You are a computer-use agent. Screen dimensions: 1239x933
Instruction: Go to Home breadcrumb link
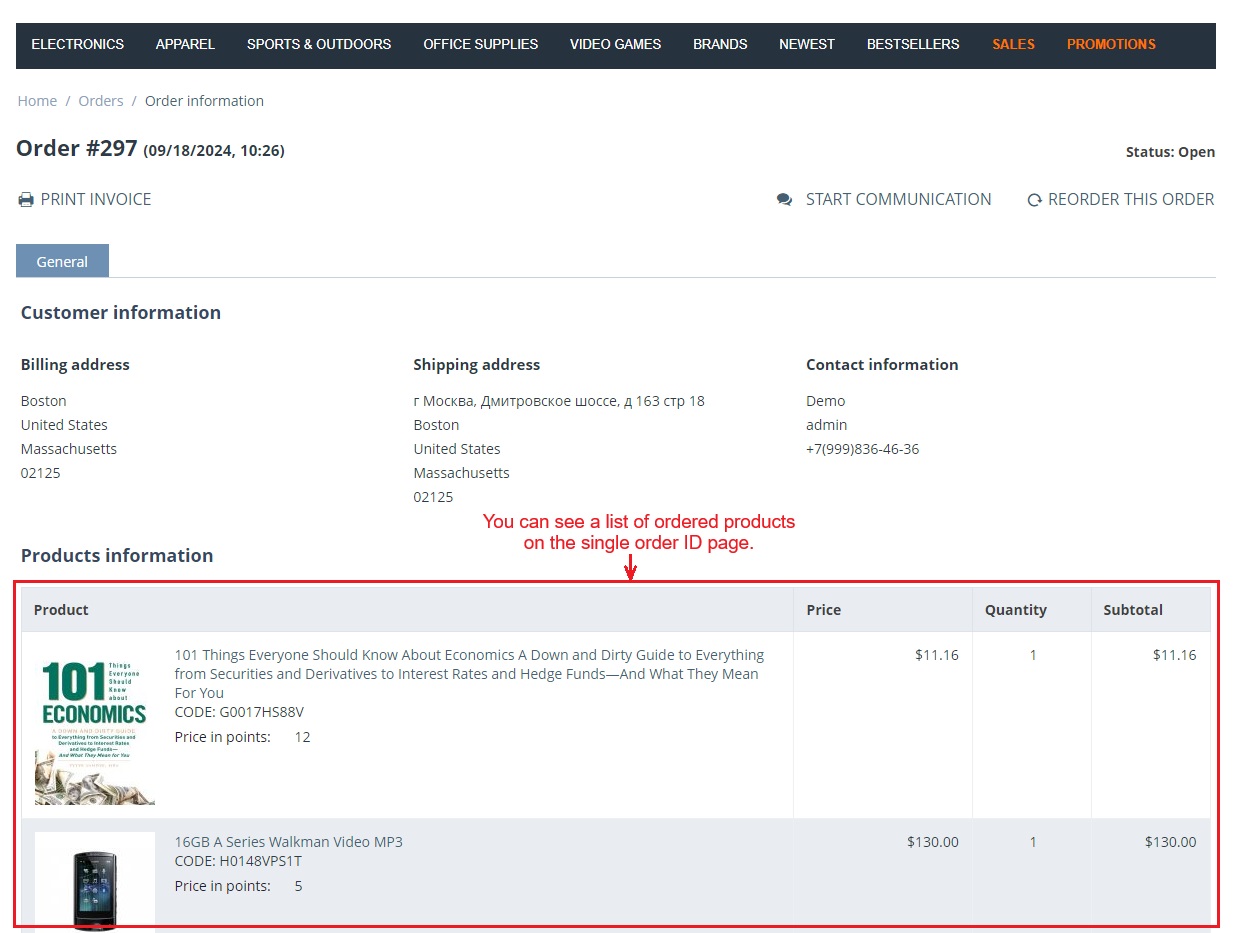pos(37,101)
